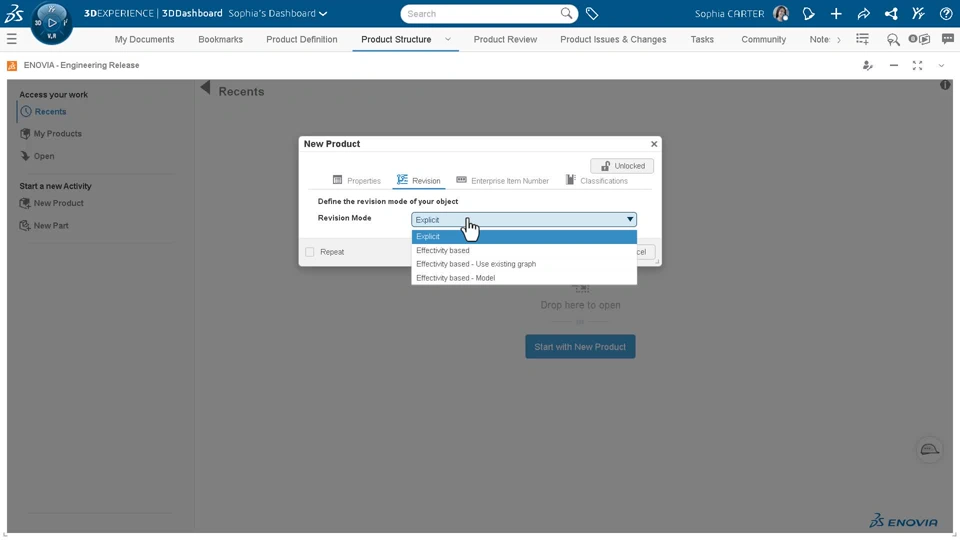Open Enterprise Item Number tab
Image resolution: width=960 pixels, height=540 pixels.
pyautogui.click(x=502, y=181)
